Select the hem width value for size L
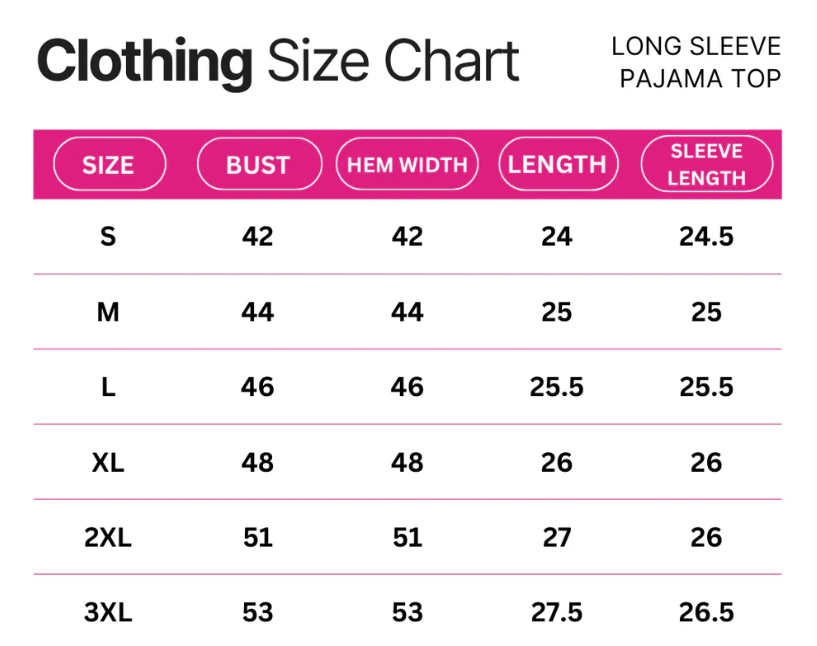The height and width of the screenshot is (646, 817). (407, 387)
